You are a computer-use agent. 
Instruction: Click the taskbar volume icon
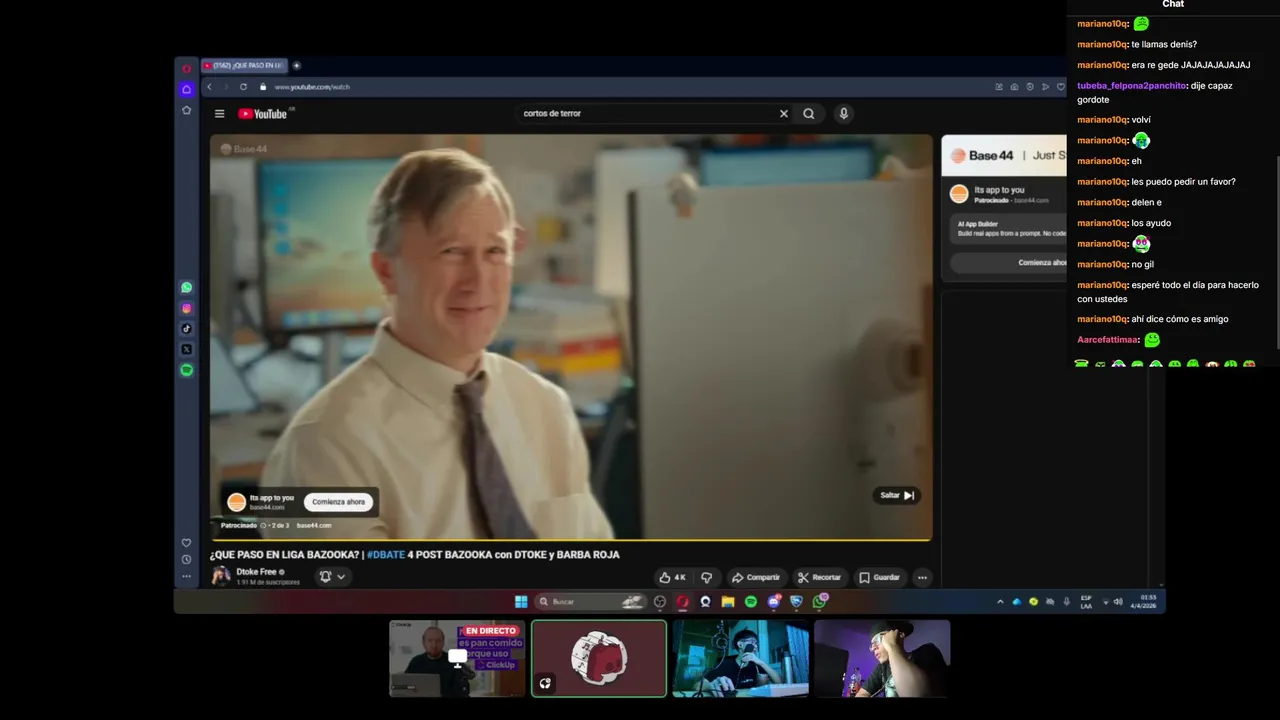[1118, 602]
